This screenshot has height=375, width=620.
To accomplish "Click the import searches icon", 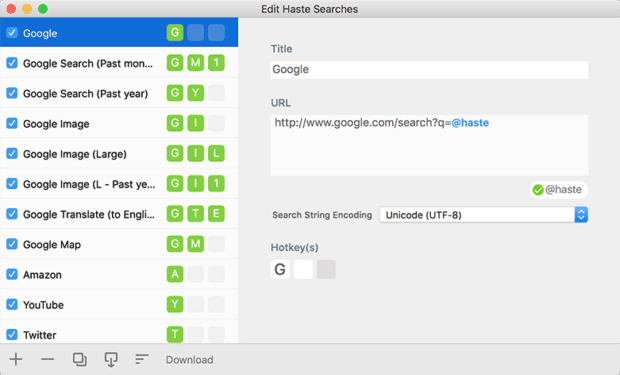I will (x=111, y=359).
